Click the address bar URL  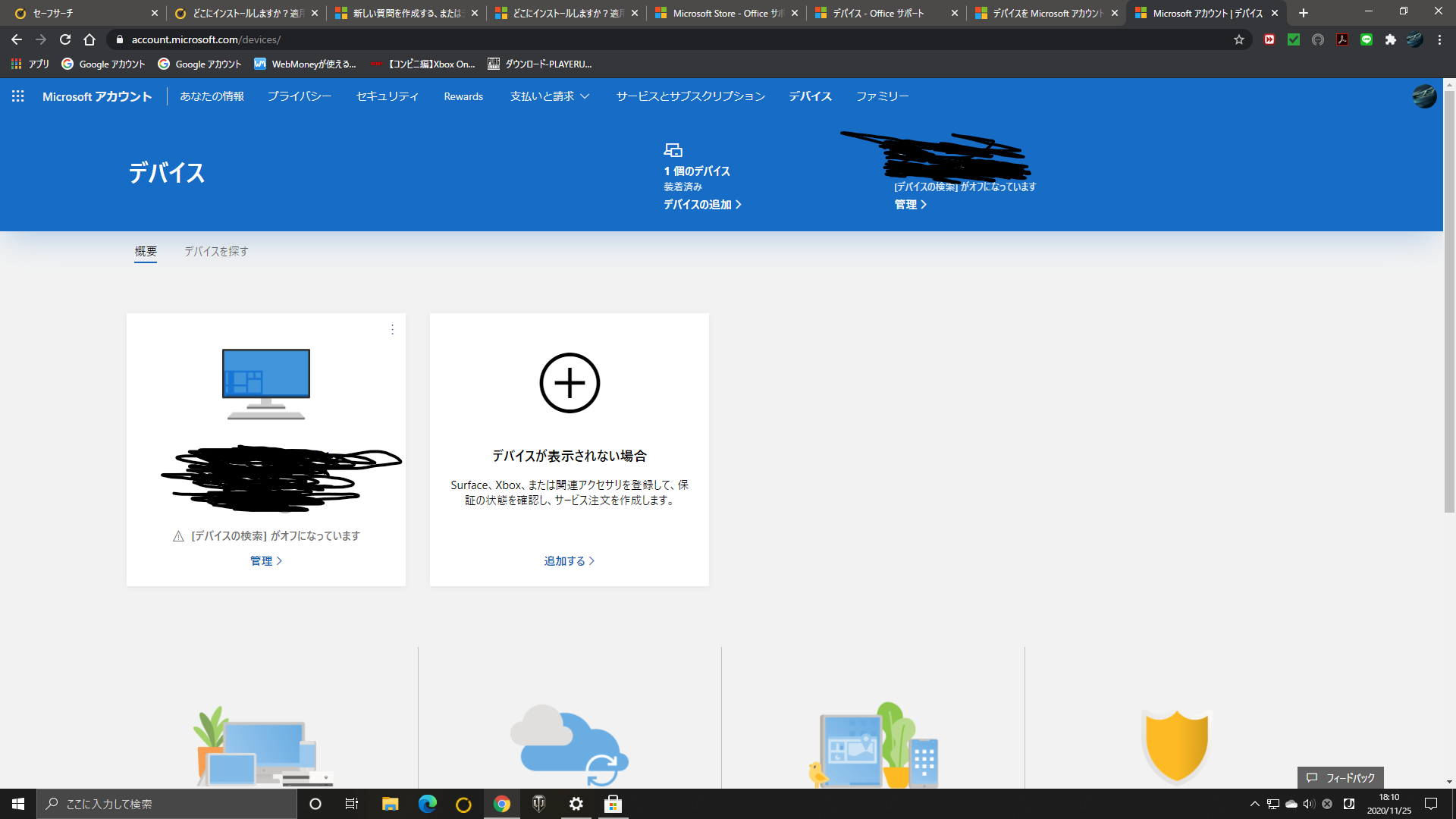tap(206, 39)
